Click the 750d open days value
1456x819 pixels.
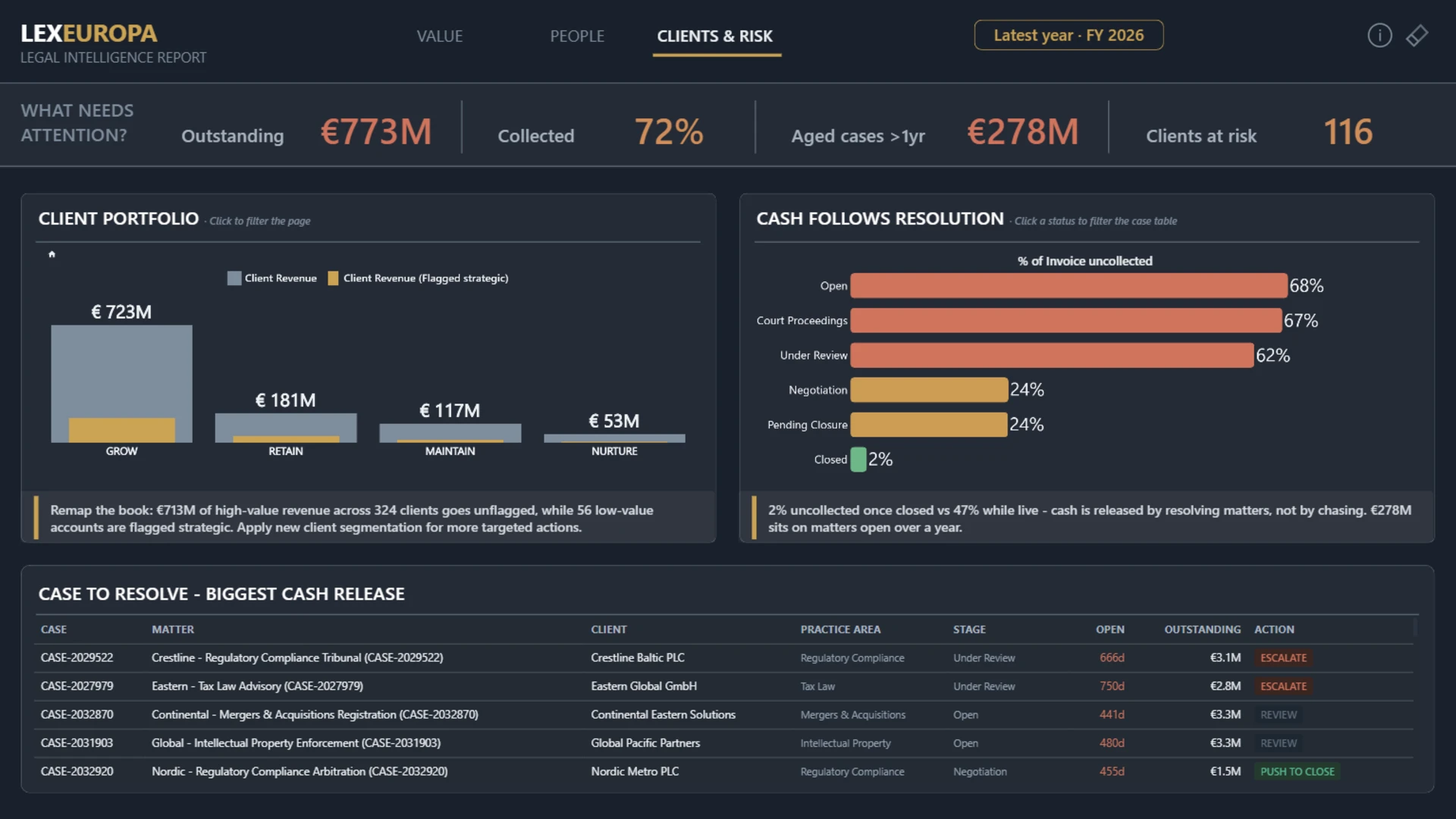[x=1112, y=686]
